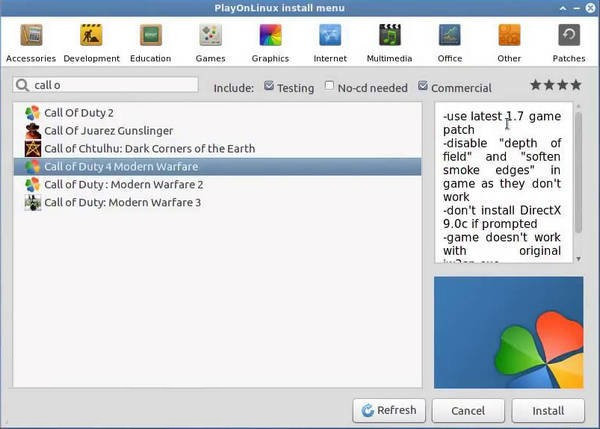The image size is (600, 429).
Task: Uncheck the Commercial checkbox
Action: click(423, 87)
